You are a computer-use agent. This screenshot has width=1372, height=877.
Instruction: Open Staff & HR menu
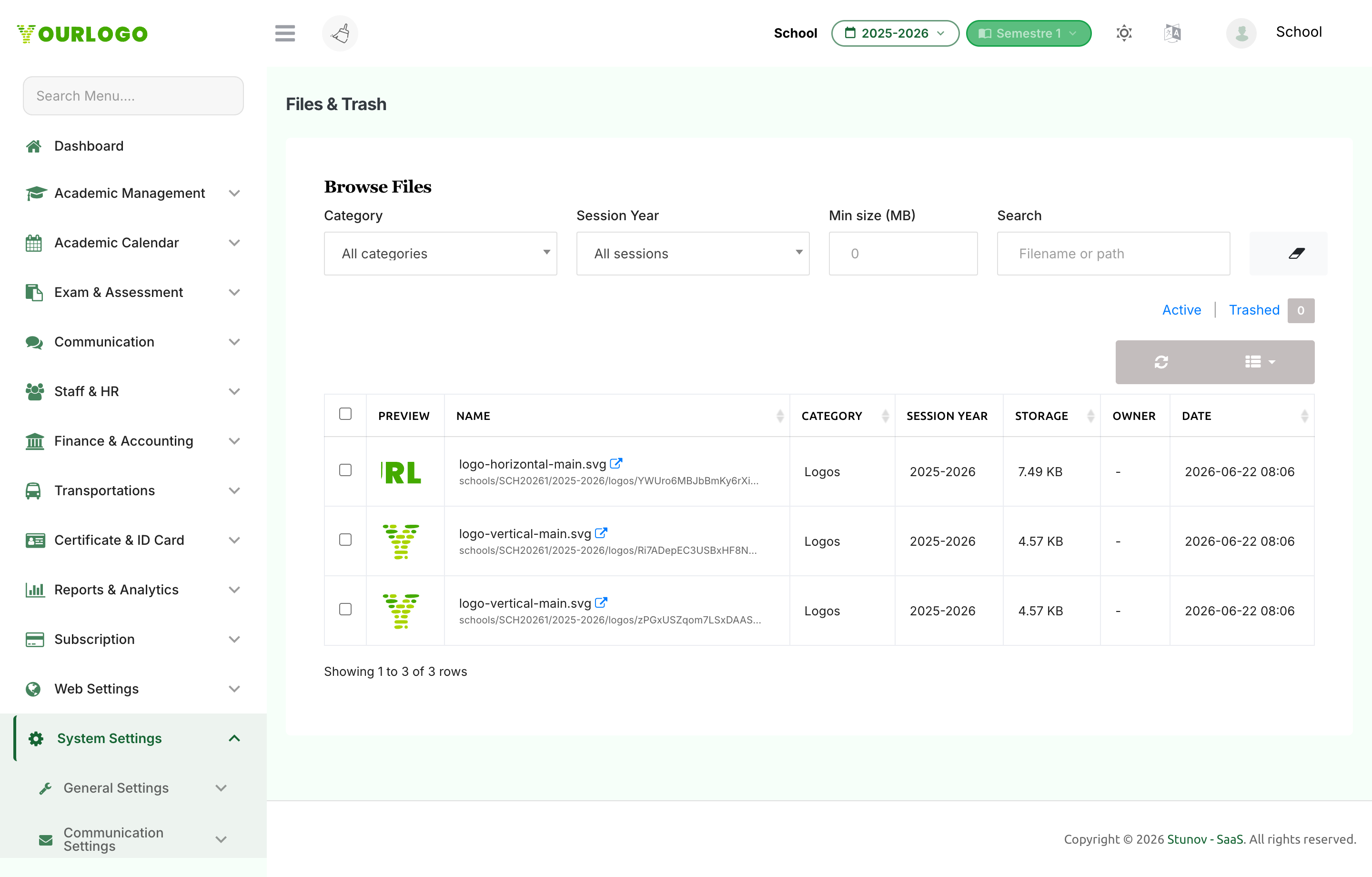click(x=133, y=392)
